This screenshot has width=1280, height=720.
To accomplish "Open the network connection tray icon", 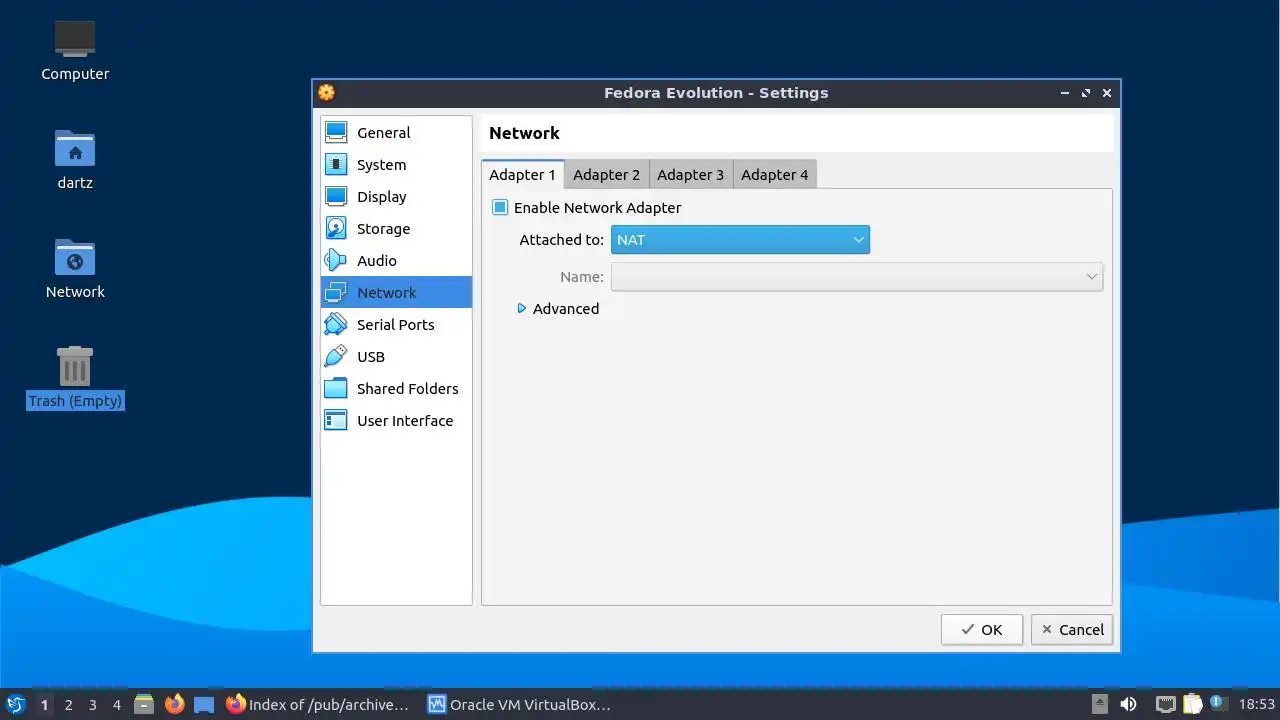I will point(1165,705).
